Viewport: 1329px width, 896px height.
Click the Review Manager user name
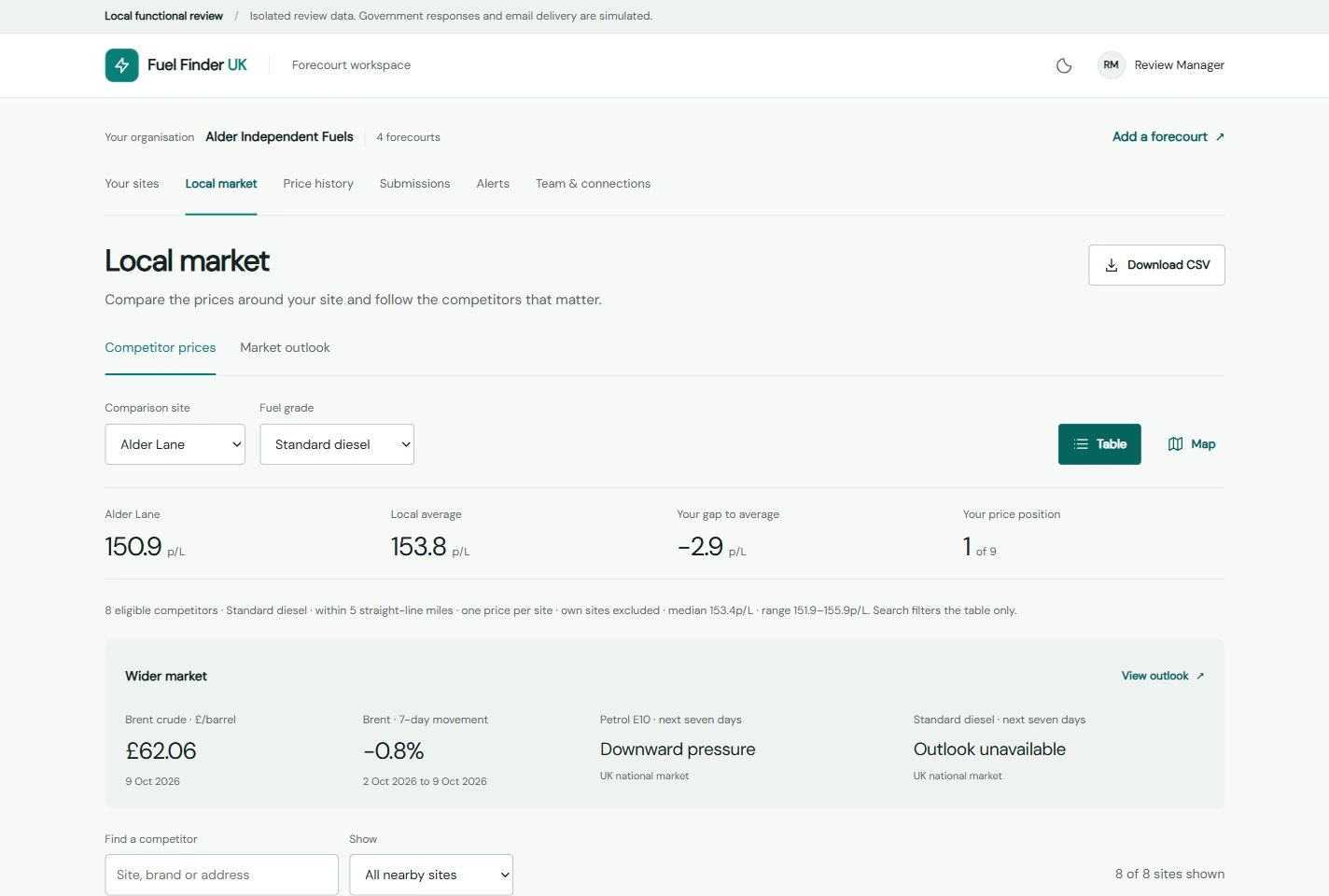pos(1179,65)
